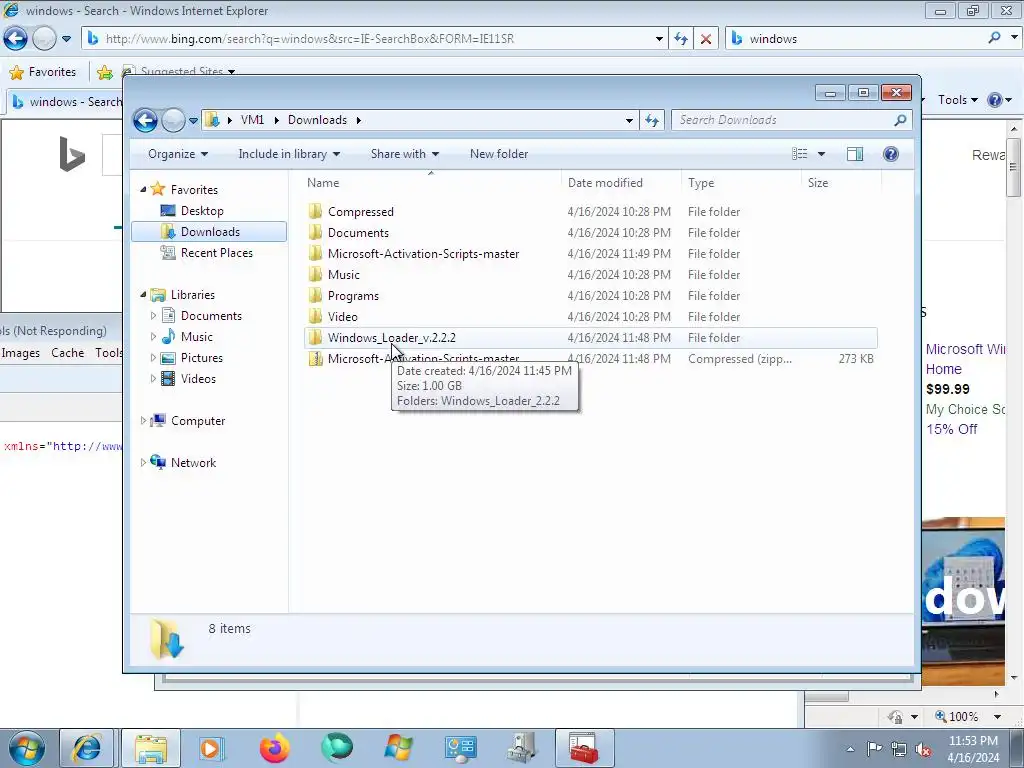Open the address bar history dropdown in Explorer
This screenshot has height=768, width=1024.
(629, 121)
